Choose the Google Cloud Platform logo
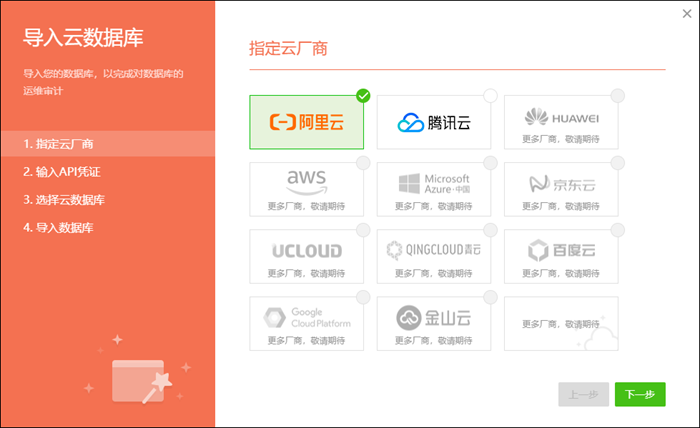 tap(306, 317)
